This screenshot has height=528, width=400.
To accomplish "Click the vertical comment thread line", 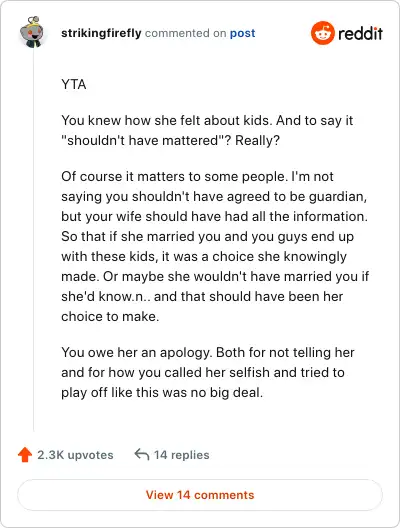I will 33,239.
